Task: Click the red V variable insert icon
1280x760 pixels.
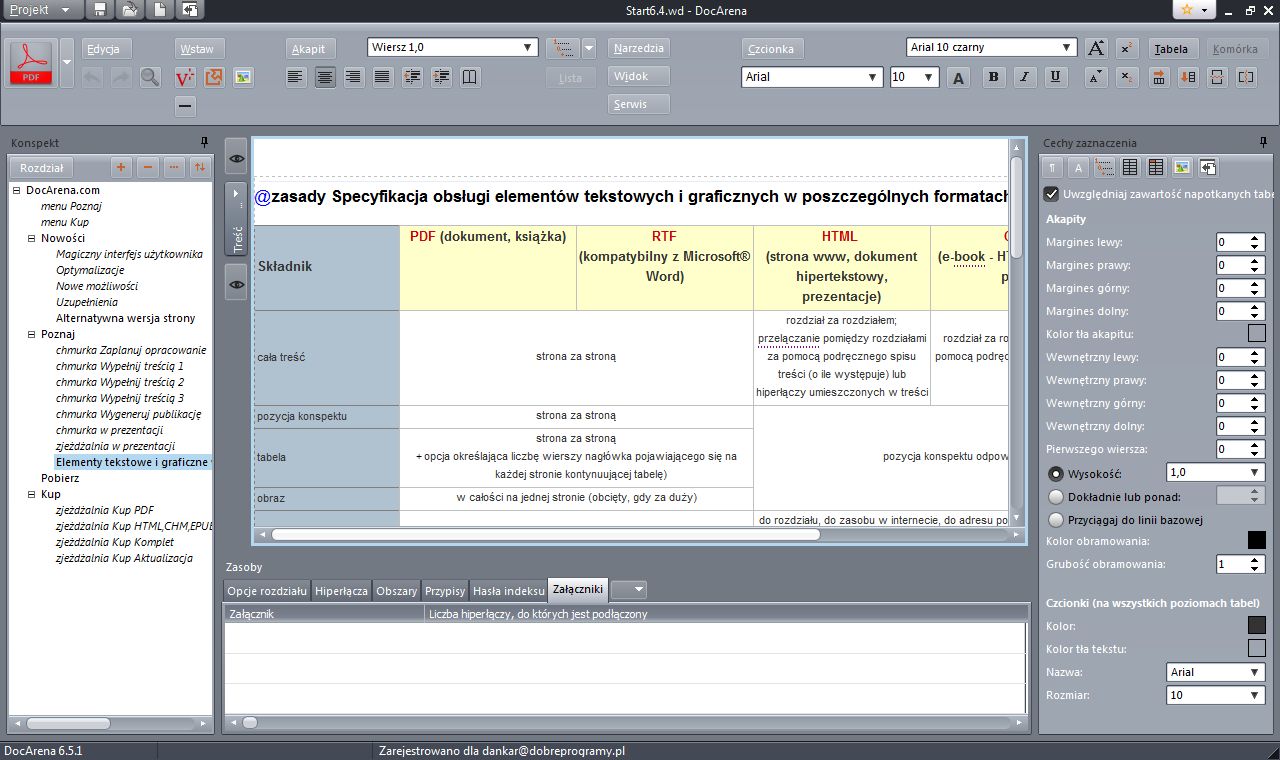Action: (184, 77)
